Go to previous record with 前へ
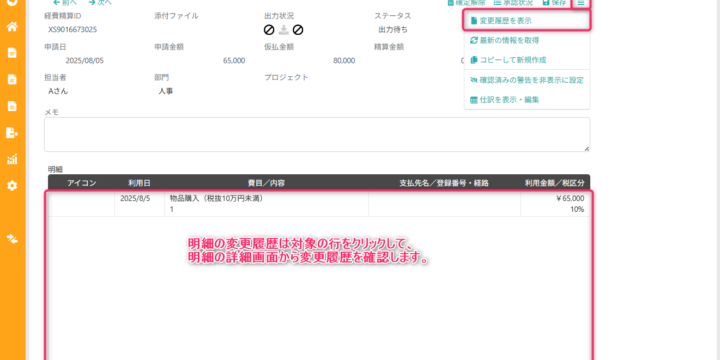Viewport: 720px width, 360px height. (x=65, y=2)
